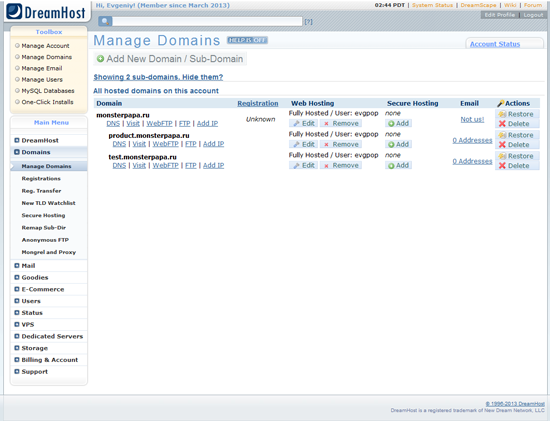Toggle the Help Is Off badge
Image resolution: width=550 pixels, height=421 pixels.
point(247,40)
